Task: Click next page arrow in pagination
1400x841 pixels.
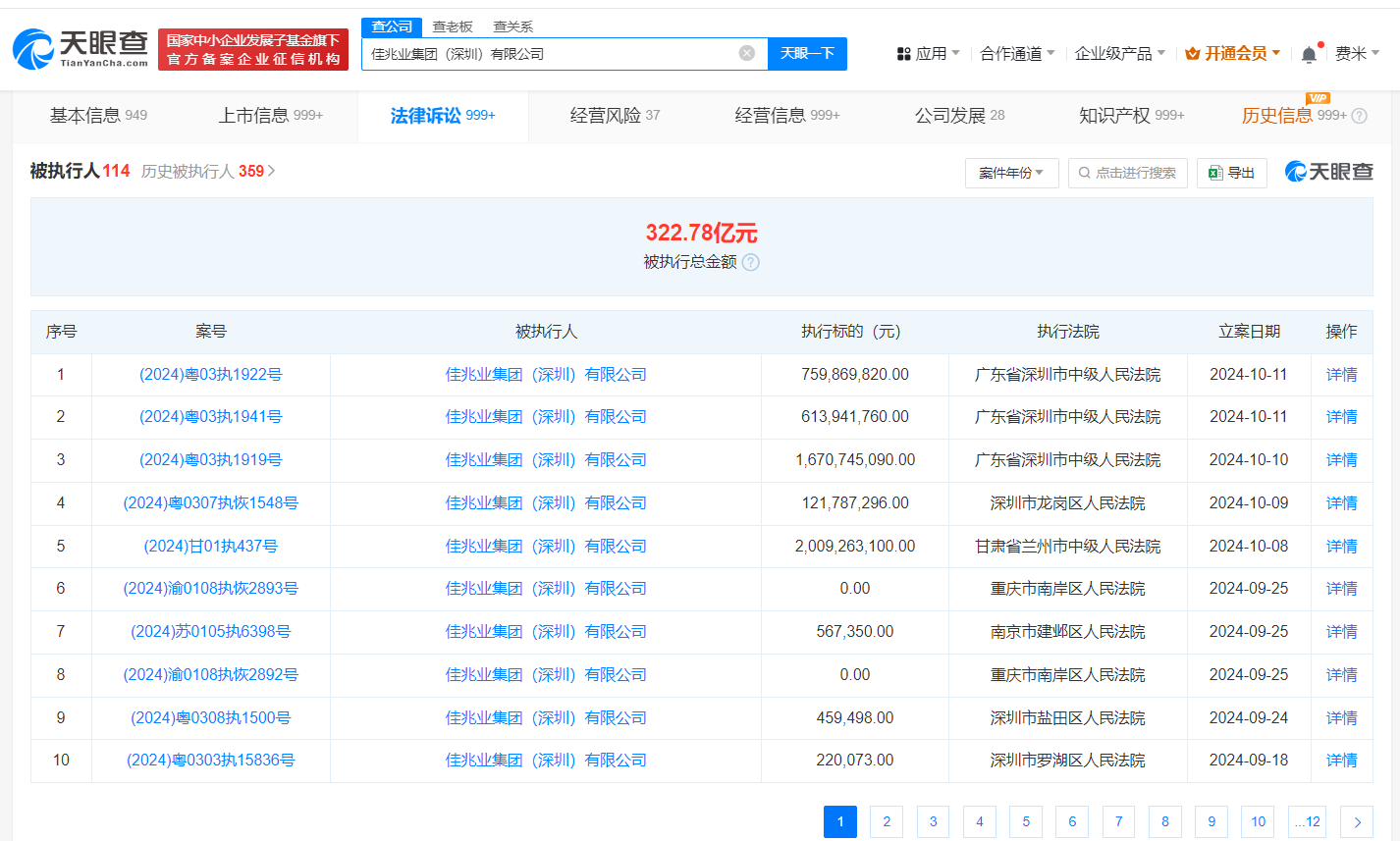Action: coord(1357,822)
